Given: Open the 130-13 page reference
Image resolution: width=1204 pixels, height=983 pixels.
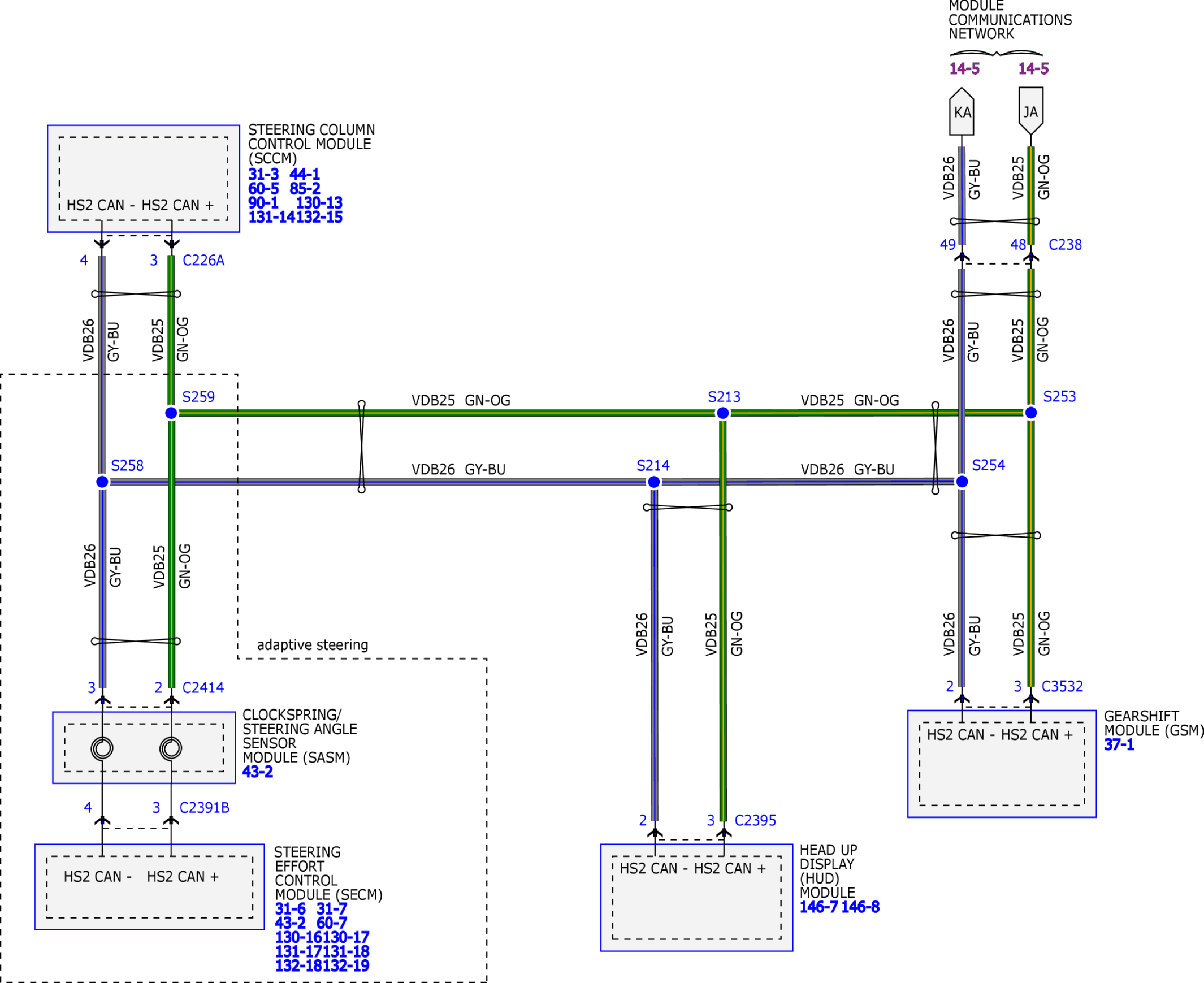Looking at the screenshot, I should (319, 203).
